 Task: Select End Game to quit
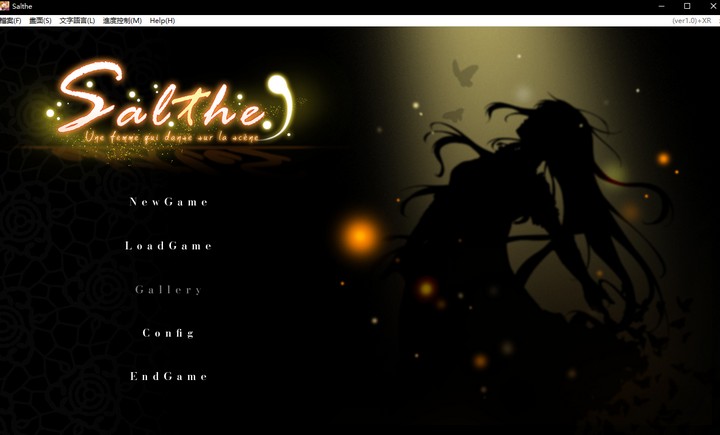169,377
